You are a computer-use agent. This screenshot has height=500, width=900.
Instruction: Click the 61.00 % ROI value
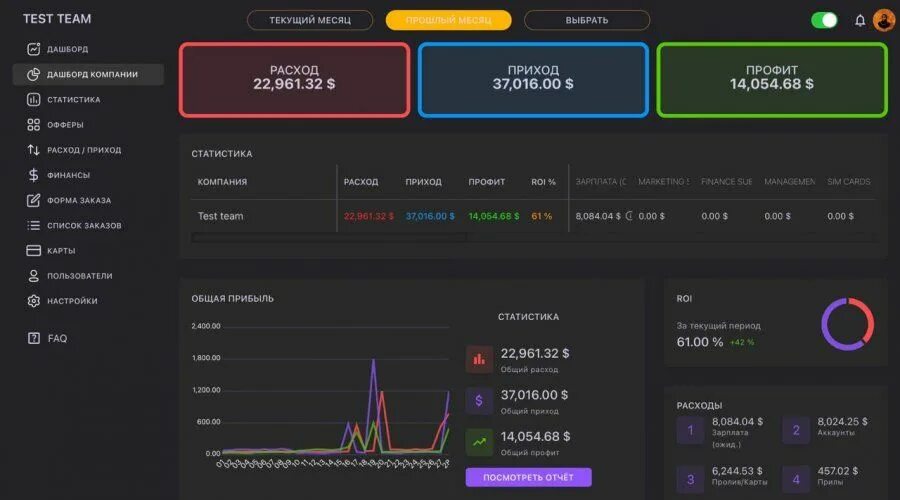(x=700, y=342)
